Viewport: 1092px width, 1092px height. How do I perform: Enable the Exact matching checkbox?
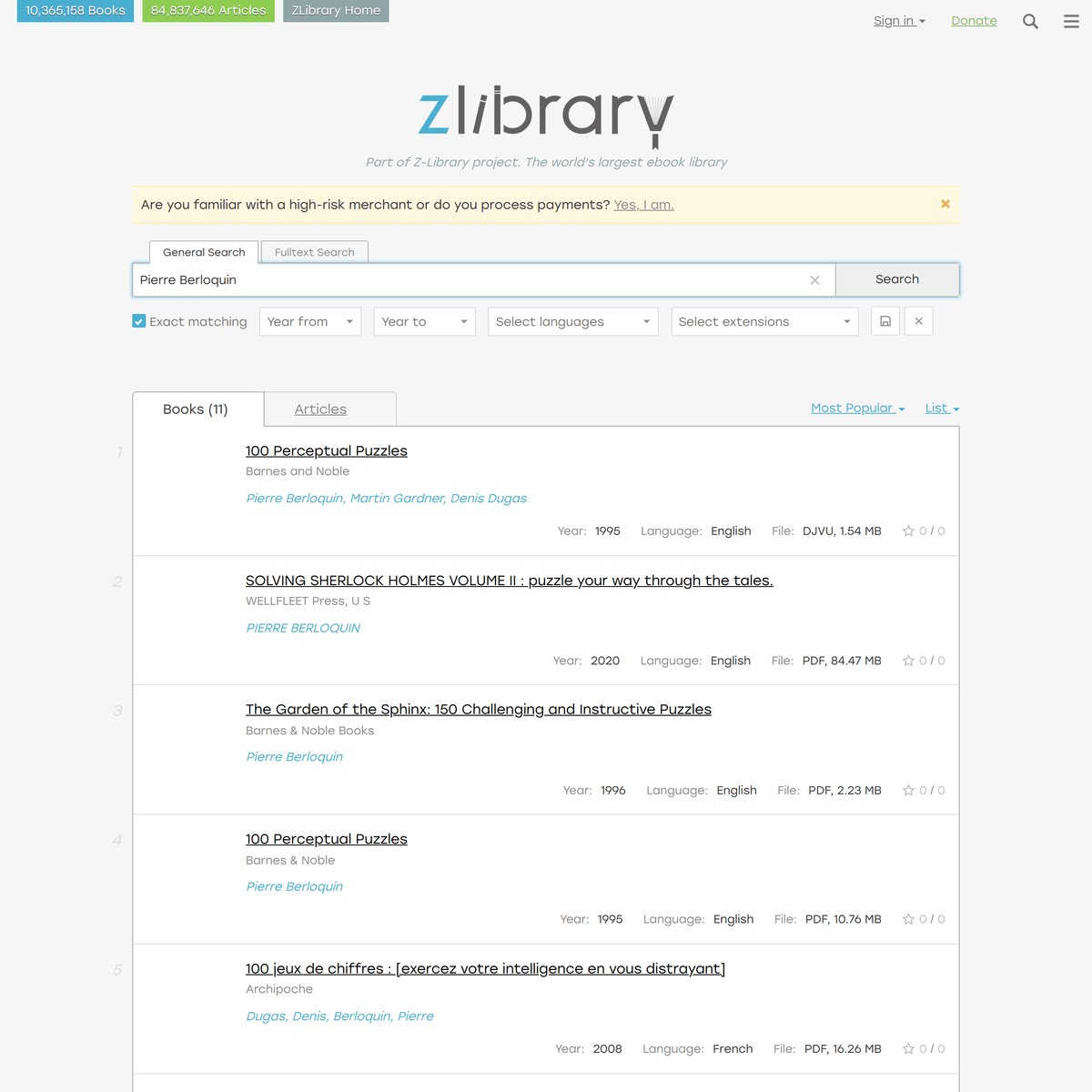(x=139, y=320)
